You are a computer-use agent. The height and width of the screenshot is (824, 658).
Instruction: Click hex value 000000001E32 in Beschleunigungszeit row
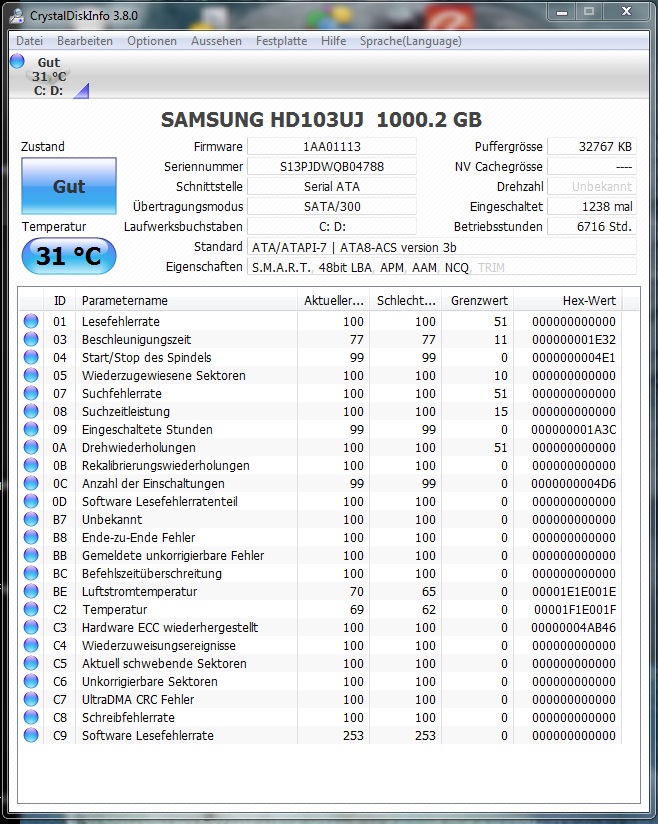click(573, 339)
